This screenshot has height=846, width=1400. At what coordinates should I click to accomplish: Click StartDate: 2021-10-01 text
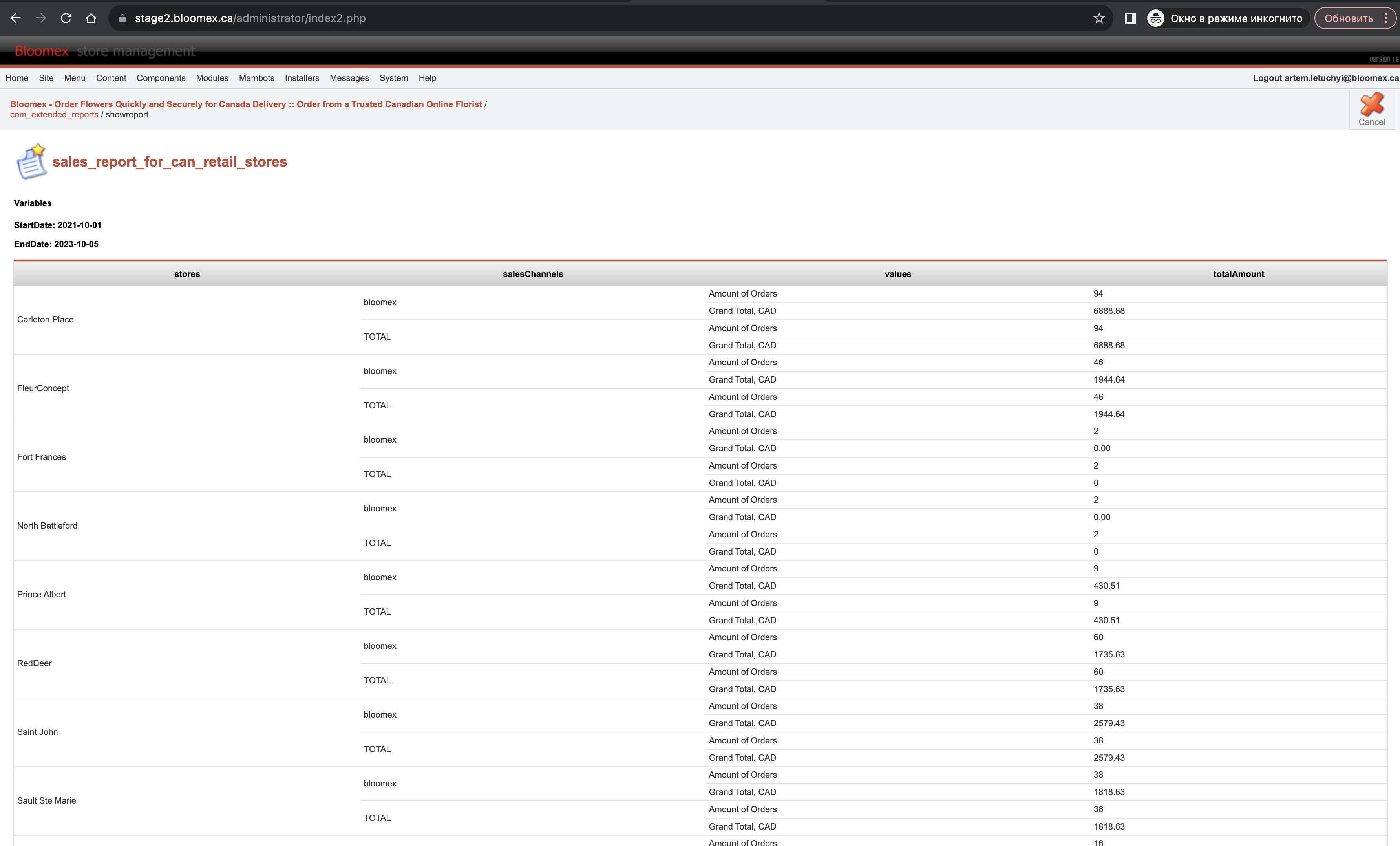point(57,225)
